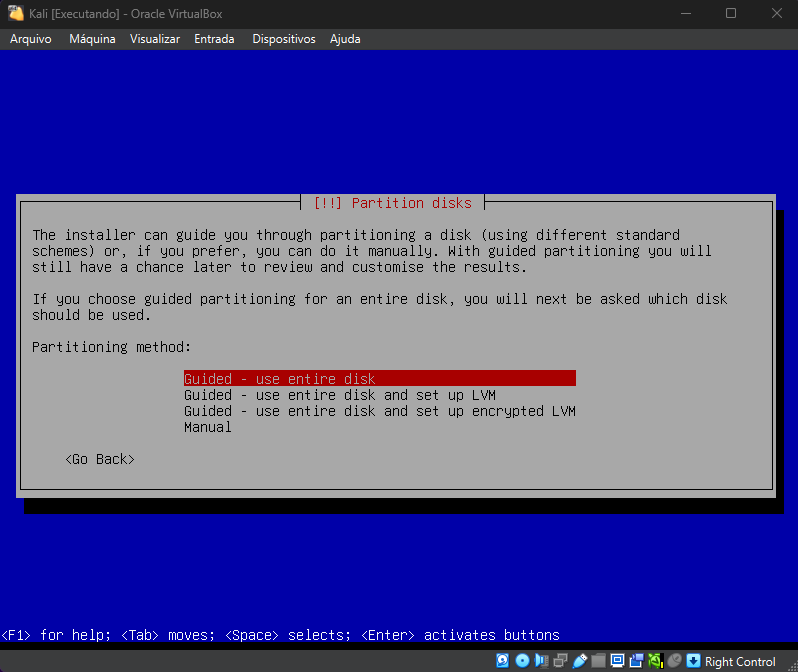Click the keyboard capture arrow icon
The image size is (798, 672).
(693, 661)
